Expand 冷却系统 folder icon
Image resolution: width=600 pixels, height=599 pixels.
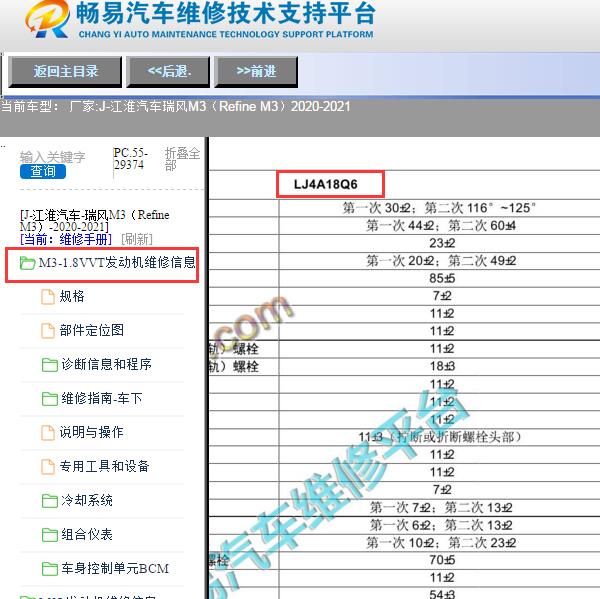(50, 501)
